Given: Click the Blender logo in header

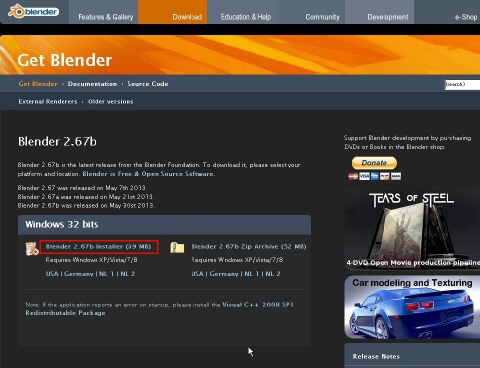Looking at the screenshot, I should click(33, 12).
